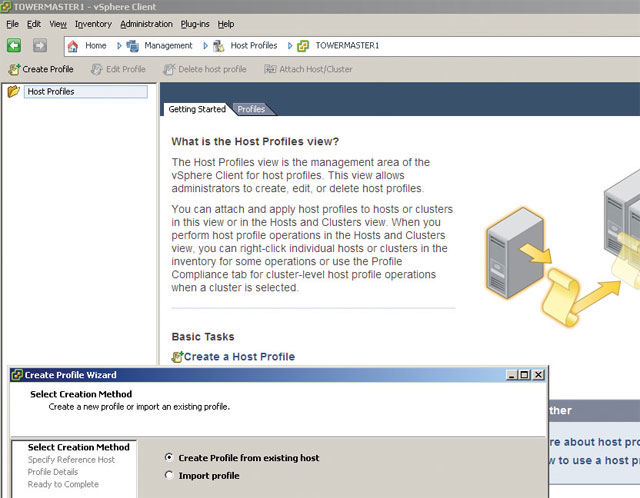
Task: Click the Edit Profile toolbar label
Action: [x=126, y=69]
